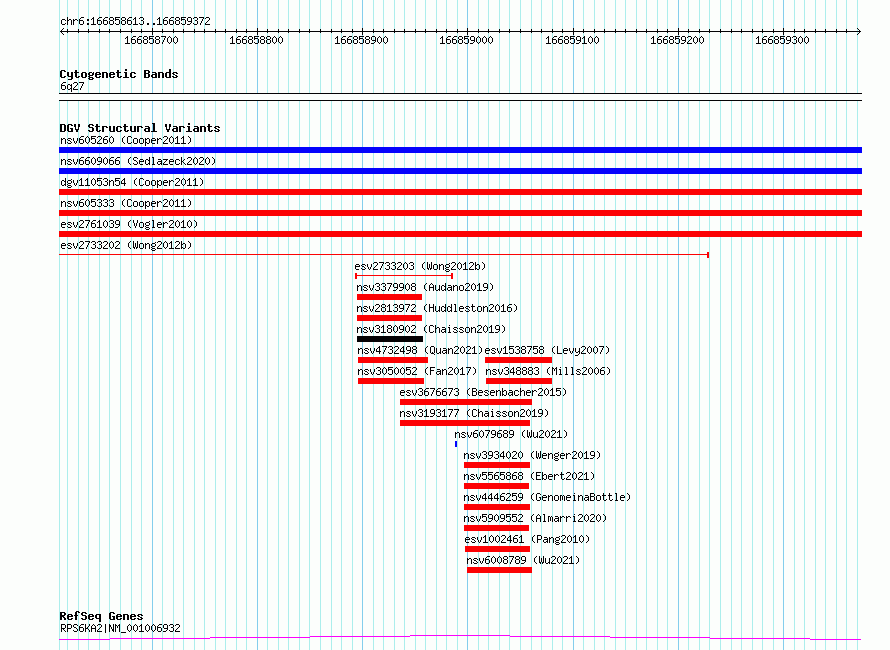Viewport: 890px width, 650px height.
Task: Open nsv348883 (Mills2006) label
Action: tap(548, 371)
